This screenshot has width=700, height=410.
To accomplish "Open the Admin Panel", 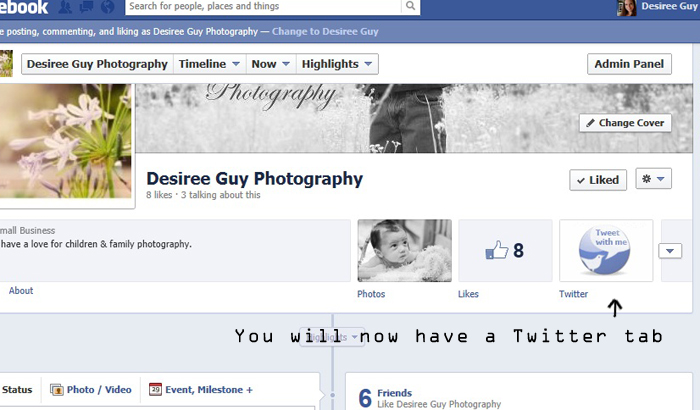I will point(629,64).
